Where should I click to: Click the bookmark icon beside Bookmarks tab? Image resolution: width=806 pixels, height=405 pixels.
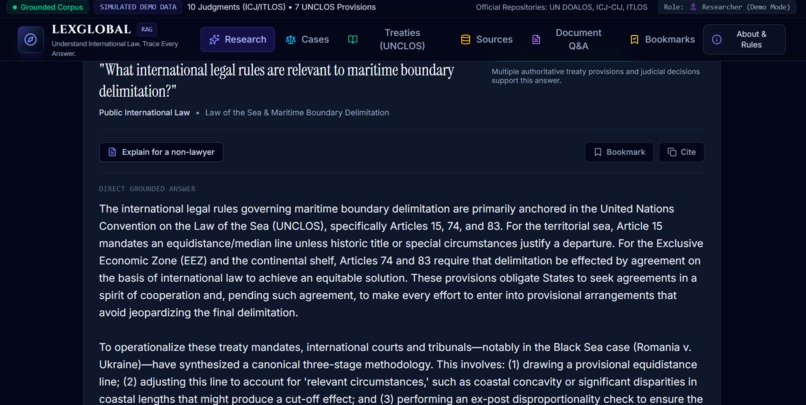634,40
